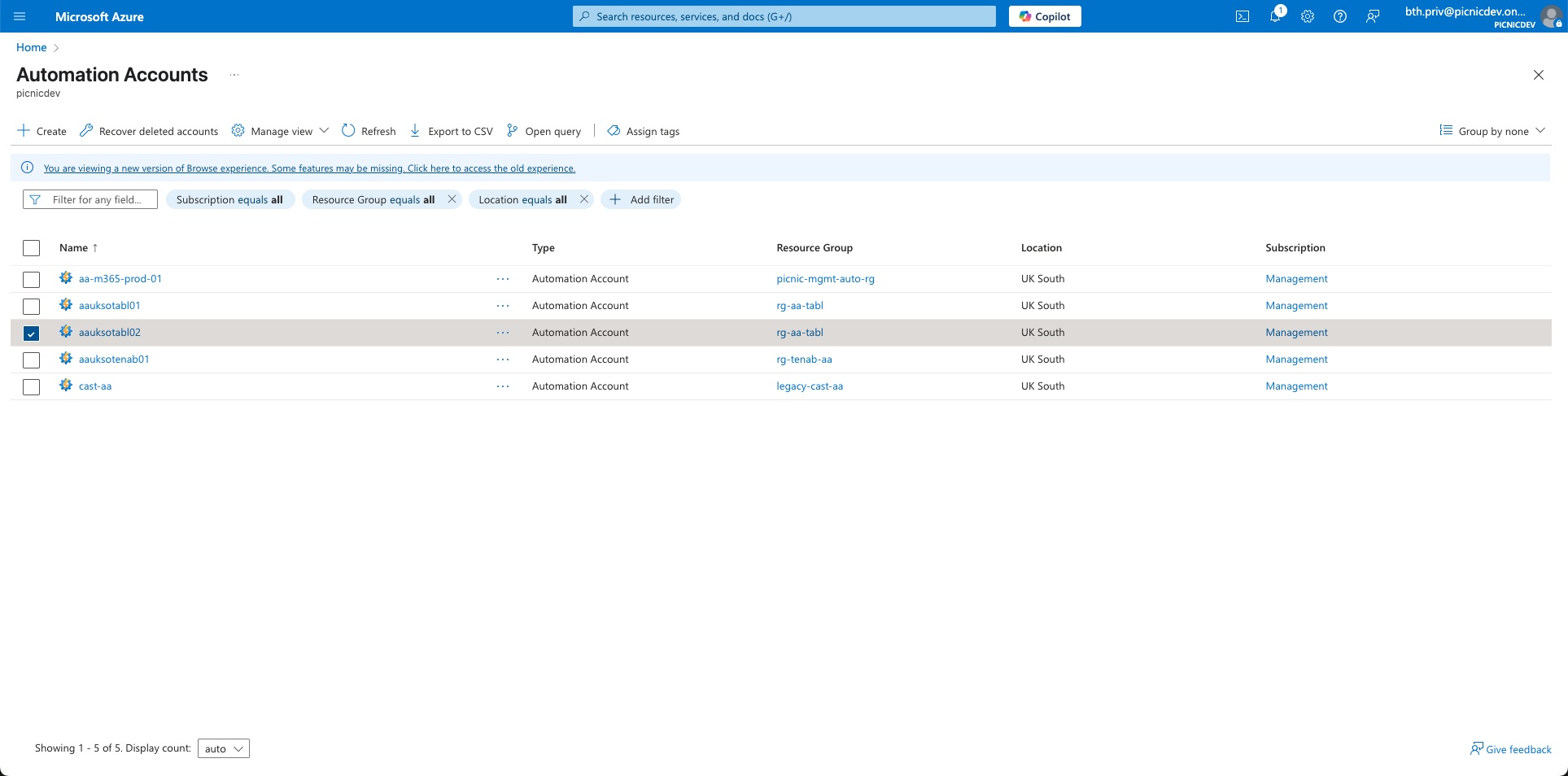Open the aauksotabl01 account
This screenshot has width=1568, height=776.
pyautogui.click(x=110, y=306)
